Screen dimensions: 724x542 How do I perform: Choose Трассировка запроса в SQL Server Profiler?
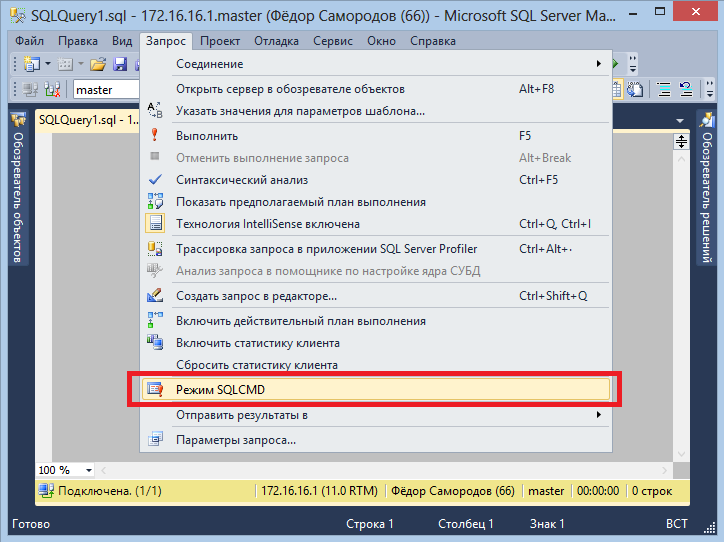click(x=376, y=249)
